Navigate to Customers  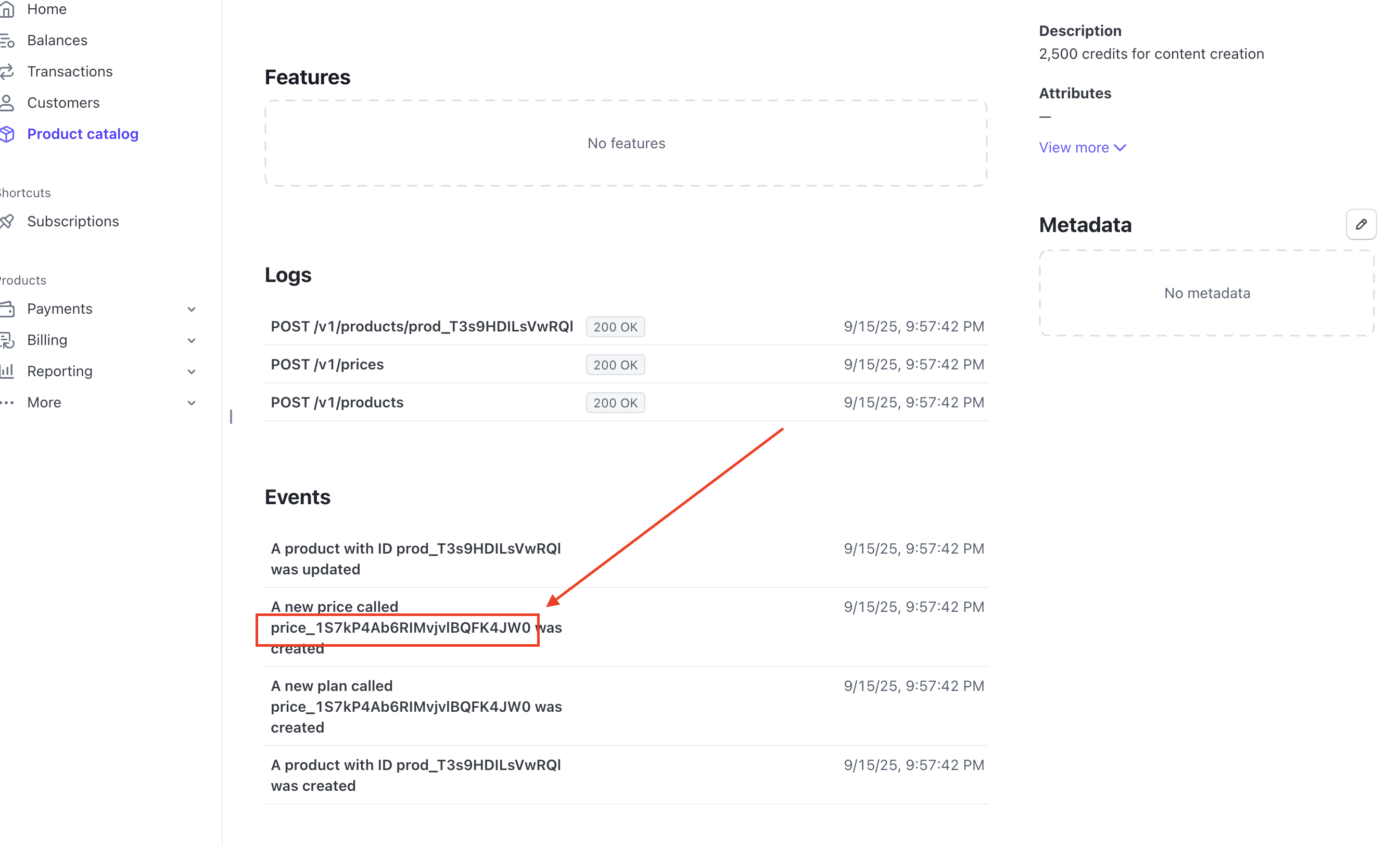(x=63, y=103)
